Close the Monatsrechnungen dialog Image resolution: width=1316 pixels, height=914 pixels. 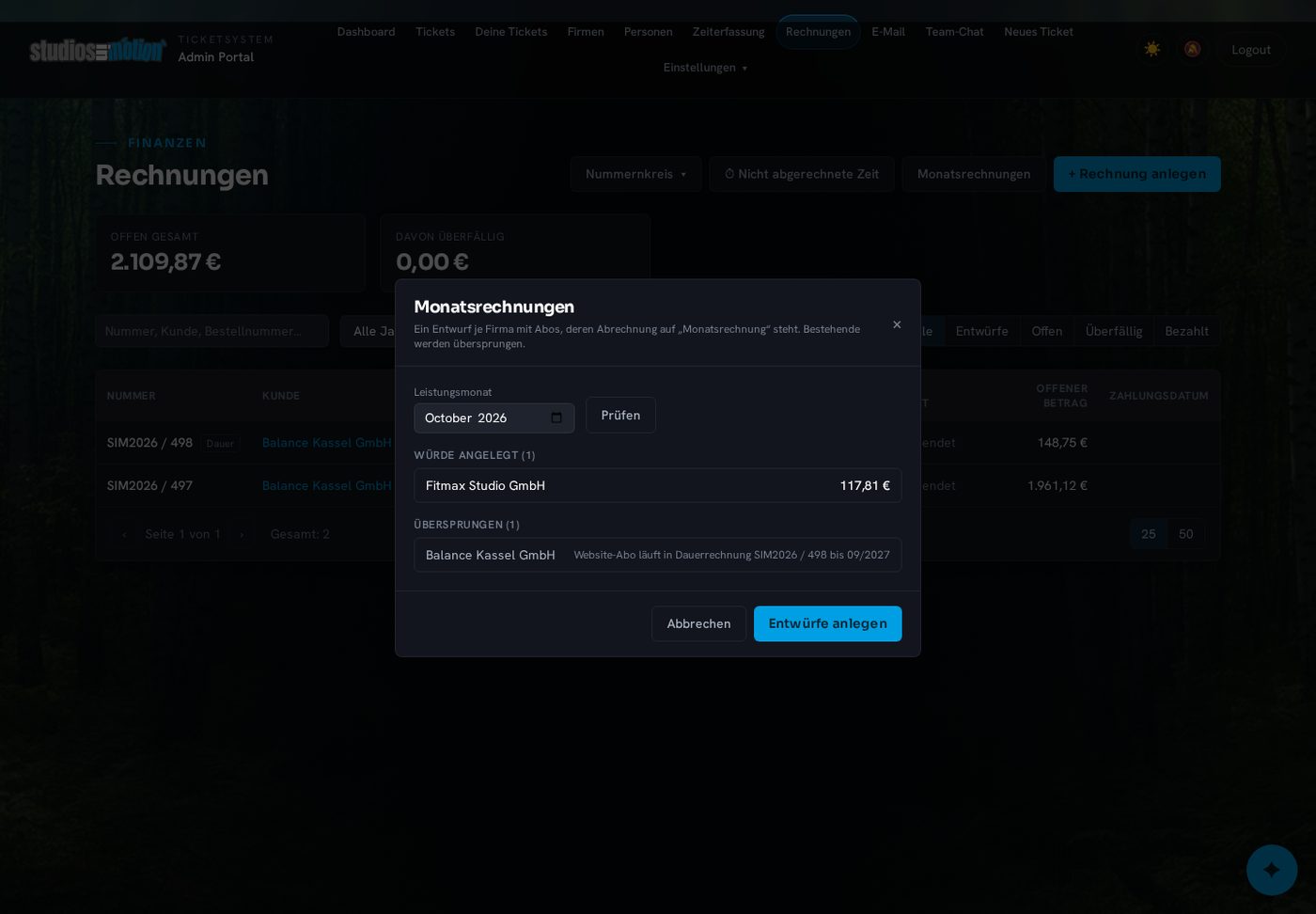click(897, 324)
